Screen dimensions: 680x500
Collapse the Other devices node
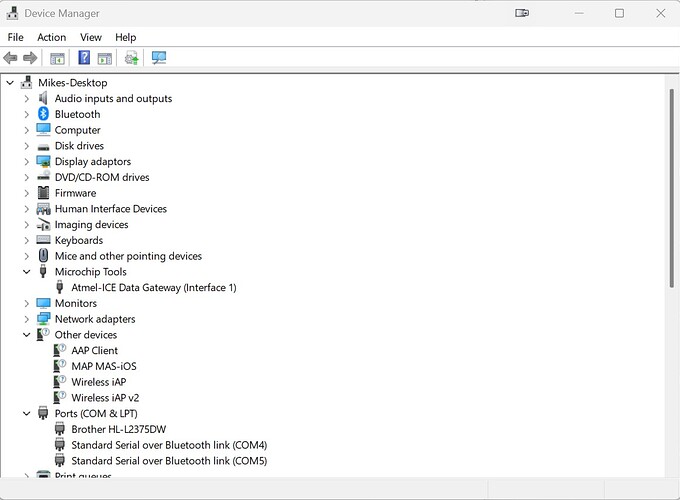(26, 335)
